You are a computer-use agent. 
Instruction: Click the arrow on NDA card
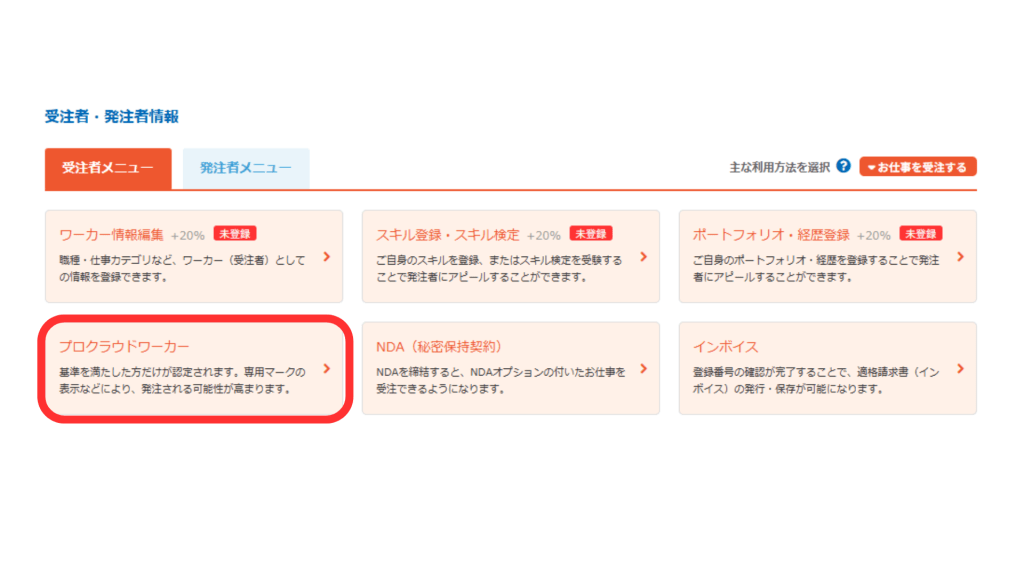click(643, 369)
